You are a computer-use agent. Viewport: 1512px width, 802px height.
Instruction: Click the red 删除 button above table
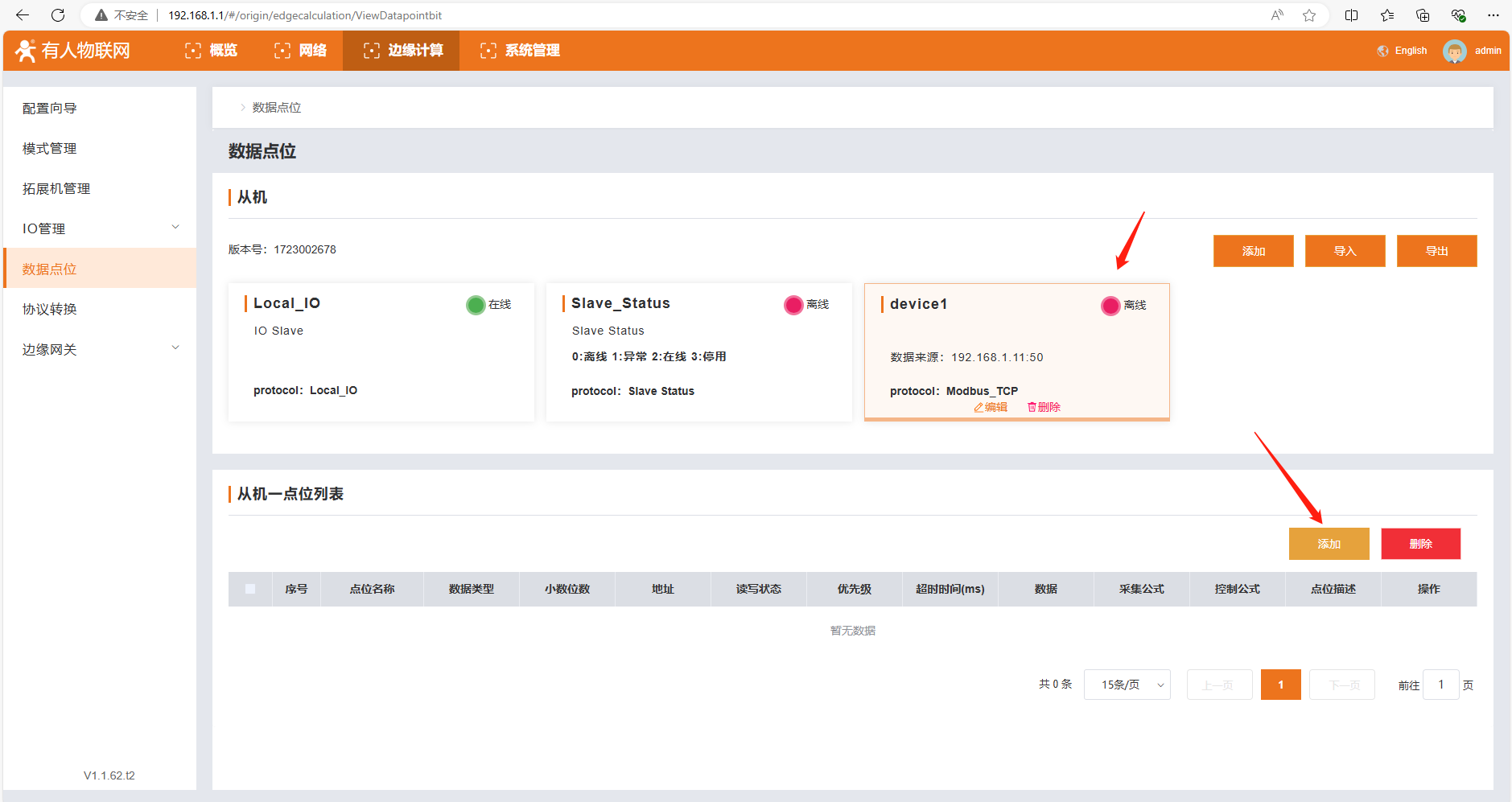(1420, 544)
